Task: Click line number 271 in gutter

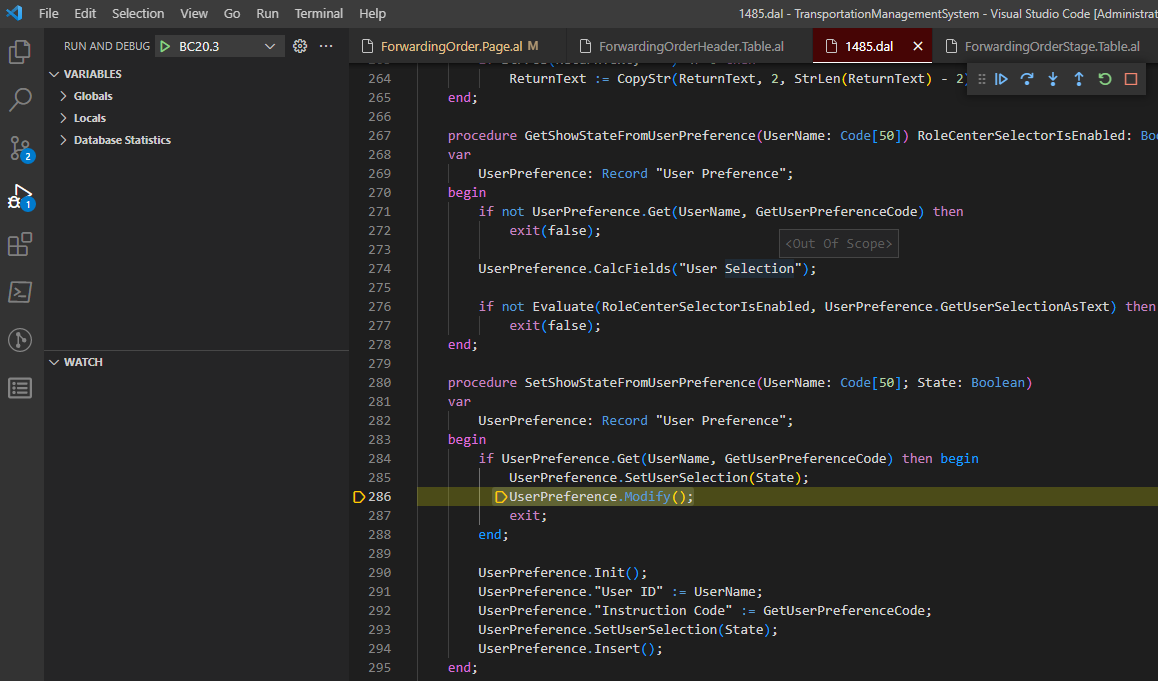Action: tap(380, 212)
